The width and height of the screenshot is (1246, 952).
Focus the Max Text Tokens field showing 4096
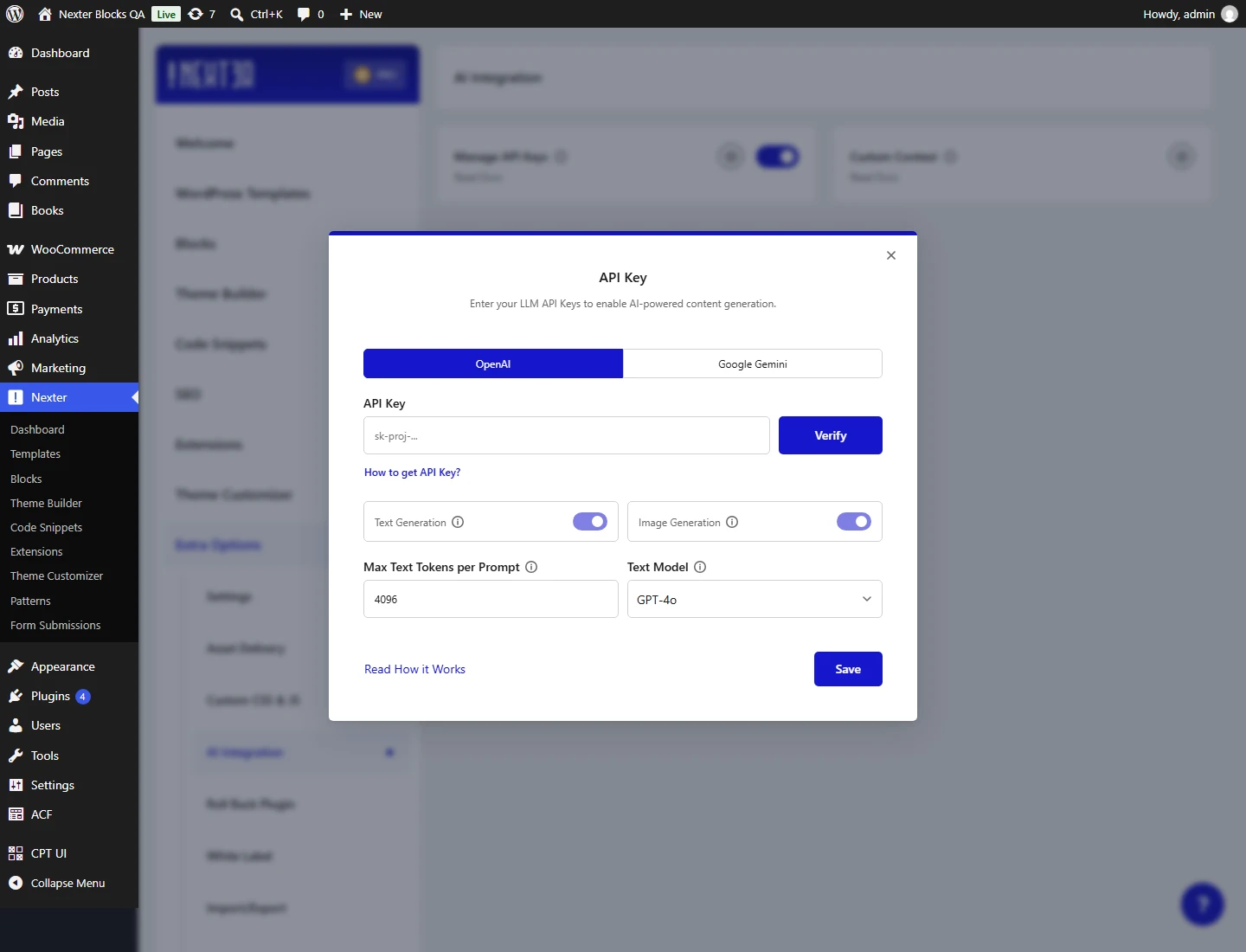[491, 599]
